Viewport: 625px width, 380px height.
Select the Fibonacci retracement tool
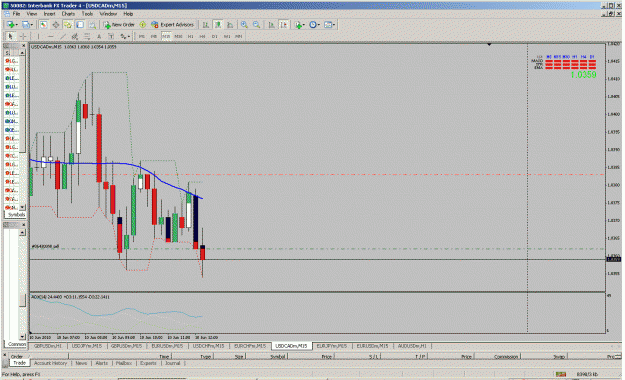tap(87, 36)
